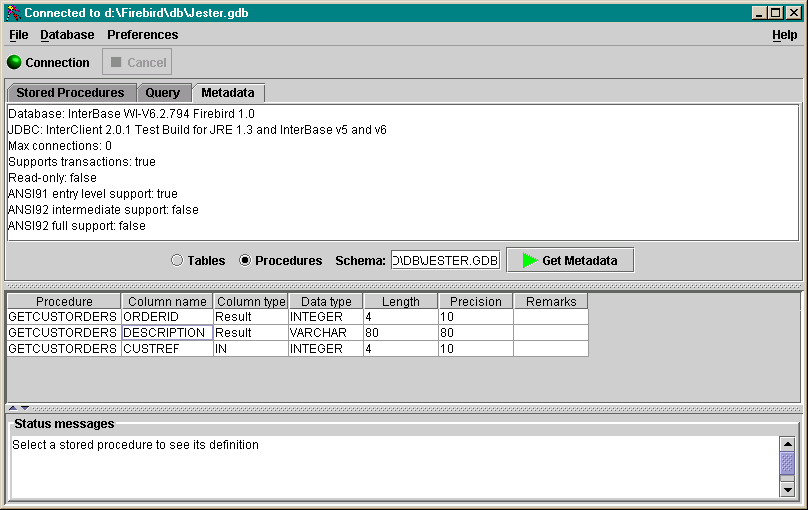The image size is (808, 510).
Task: Click the Data type column header
Action: point(326,301)
